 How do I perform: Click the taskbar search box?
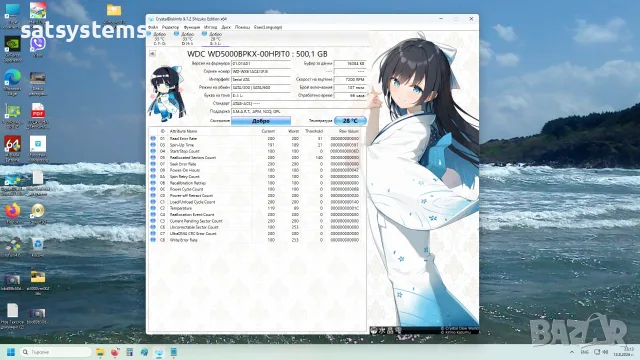click(x=56, y=352)
